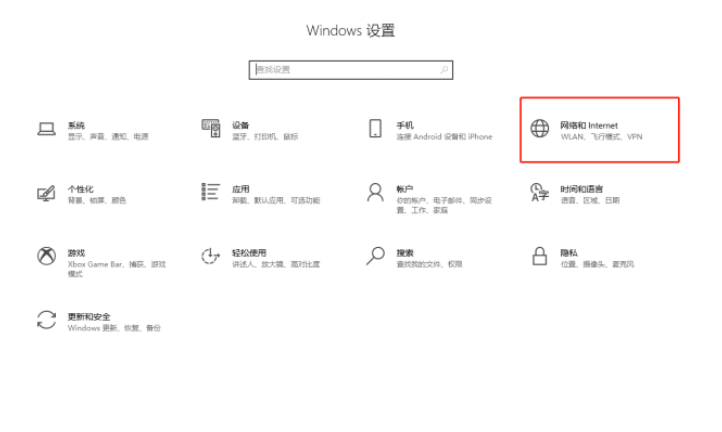Click the clock and language icon for 时间和语言
Viewport: 722px width, 432px height.
pos(540,192)
